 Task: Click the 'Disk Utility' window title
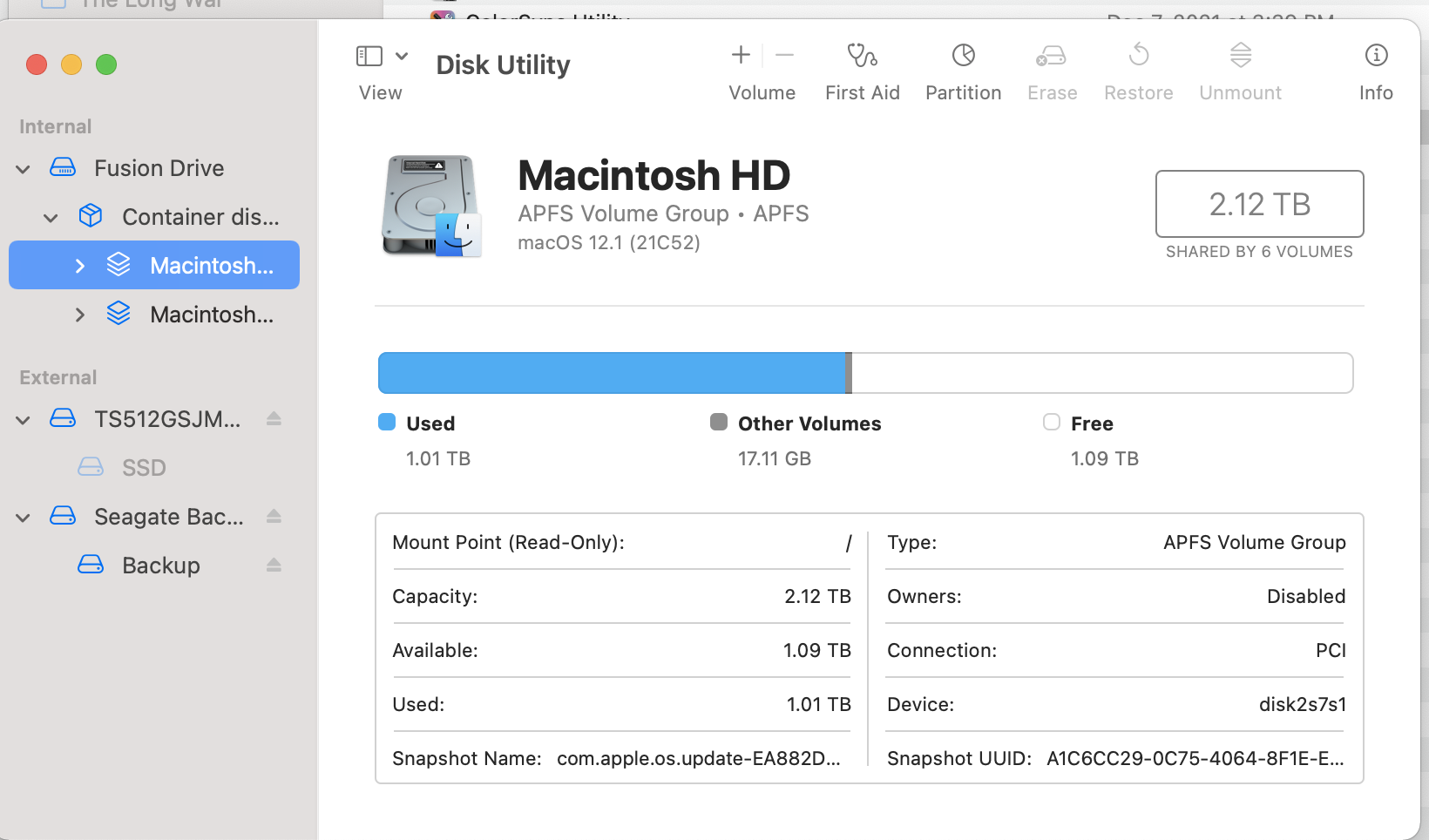pyautogui.click(x=503, y=65)
